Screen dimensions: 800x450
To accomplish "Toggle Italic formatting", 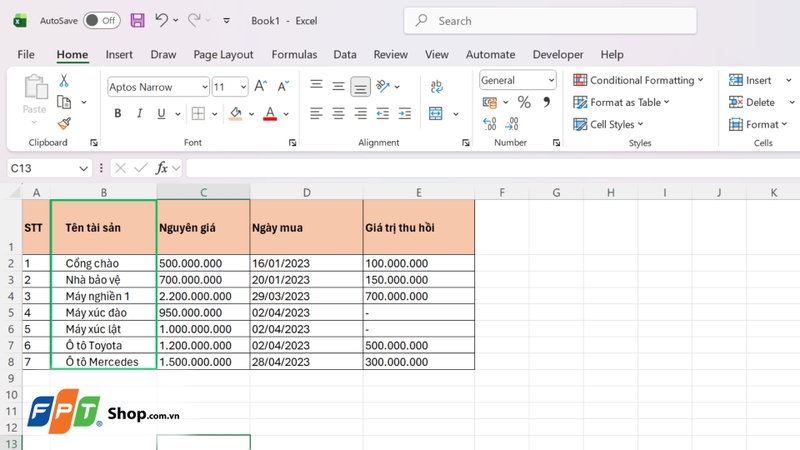I will pos(139,113).
